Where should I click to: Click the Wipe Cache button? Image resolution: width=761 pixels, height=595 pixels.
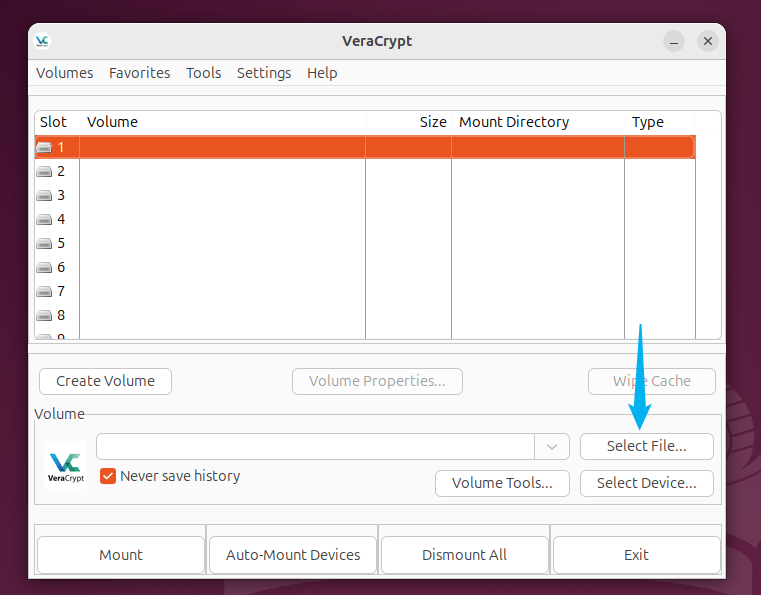coord(652,381)
